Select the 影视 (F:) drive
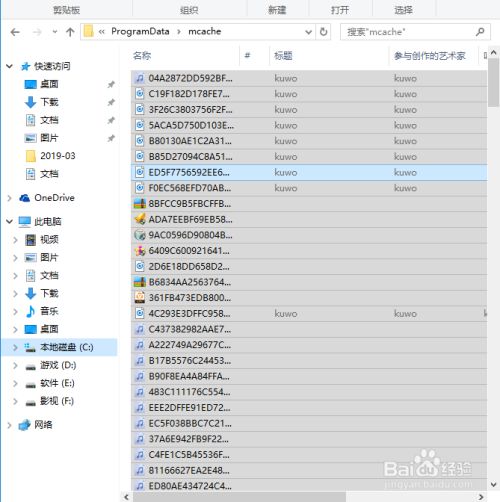This screenshot has height=502, width=500. click(57, 401)
